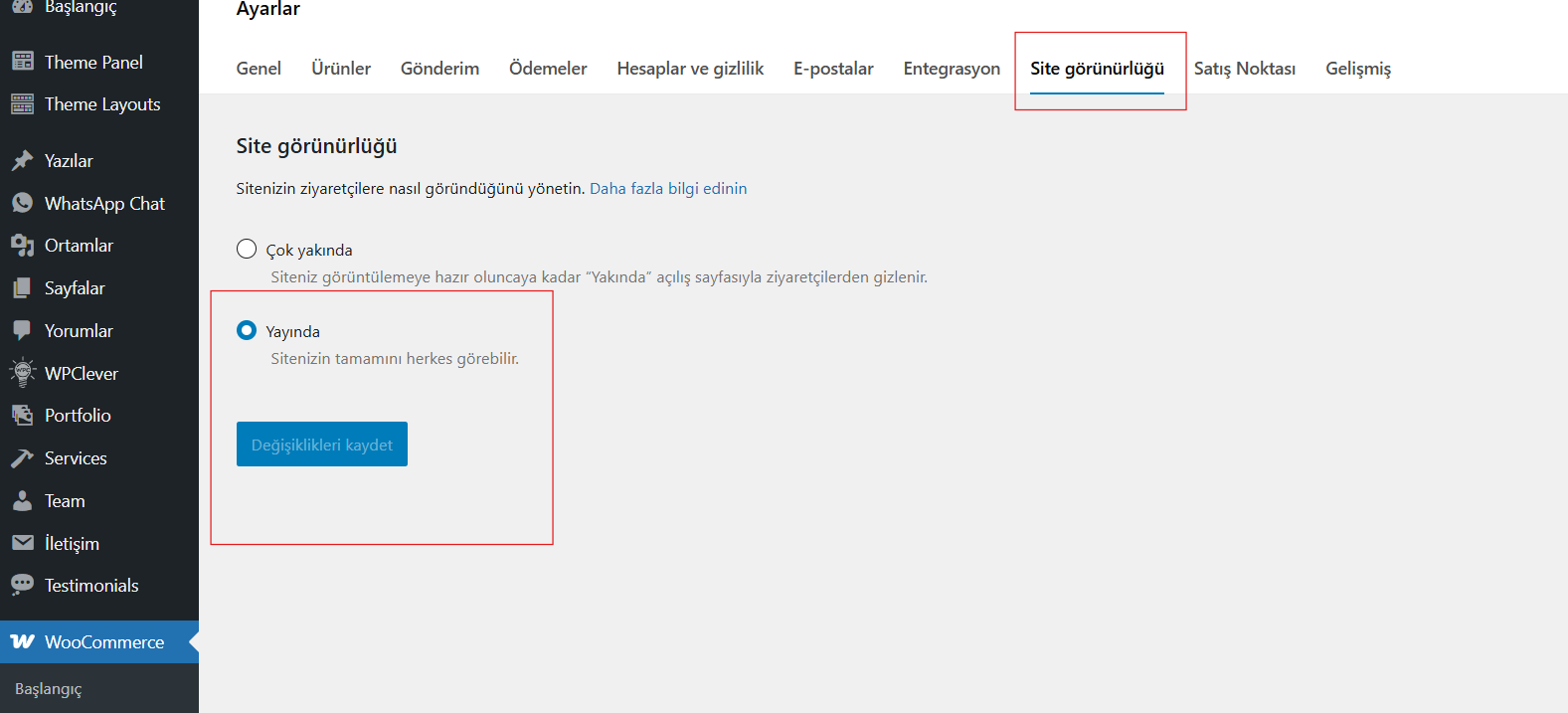1568x713 pixels.
Task: Click the Yorumlar comment bubble icon
Action: pyautogui.click(x=22, y=331)
